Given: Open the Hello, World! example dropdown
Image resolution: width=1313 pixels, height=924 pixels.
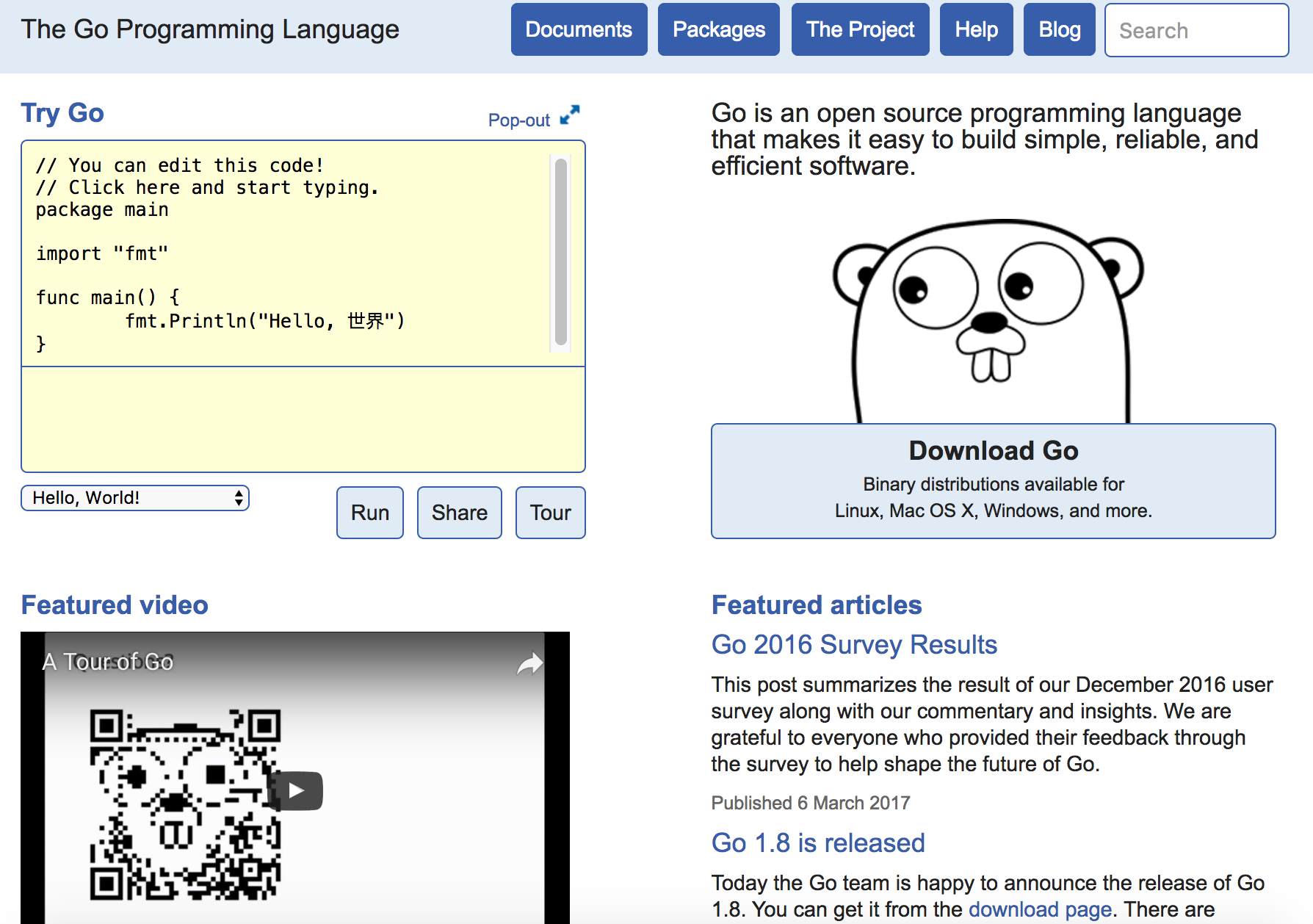Looking at the screenshot, I should pyautogui.click(x=135, y=498).
